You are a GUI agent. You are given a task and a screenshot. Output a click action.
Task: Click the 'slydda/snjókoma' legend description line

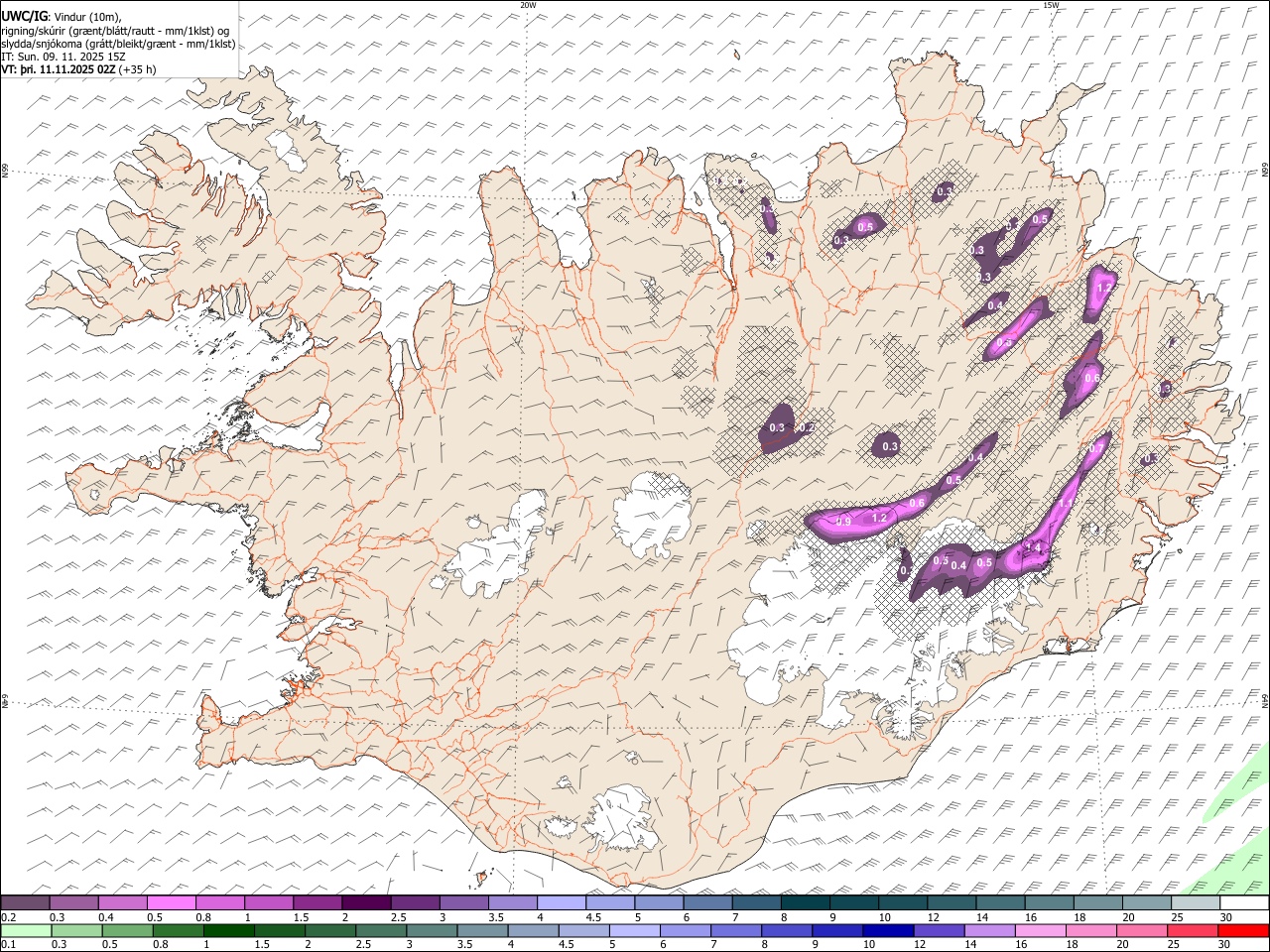[x=118, y=44]
